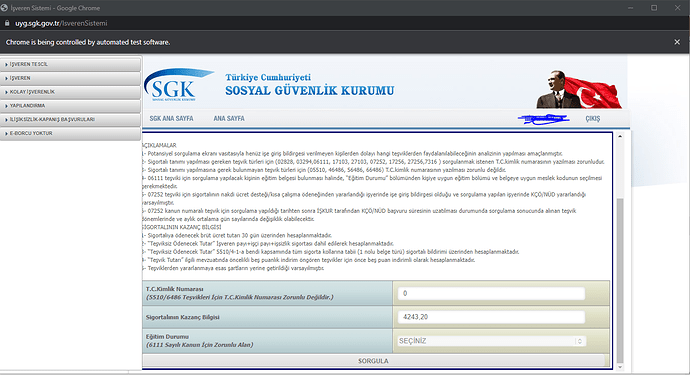Dismiss the automated test software notification
The width and height of the screenshot is (690, 375).
[677, 42]
